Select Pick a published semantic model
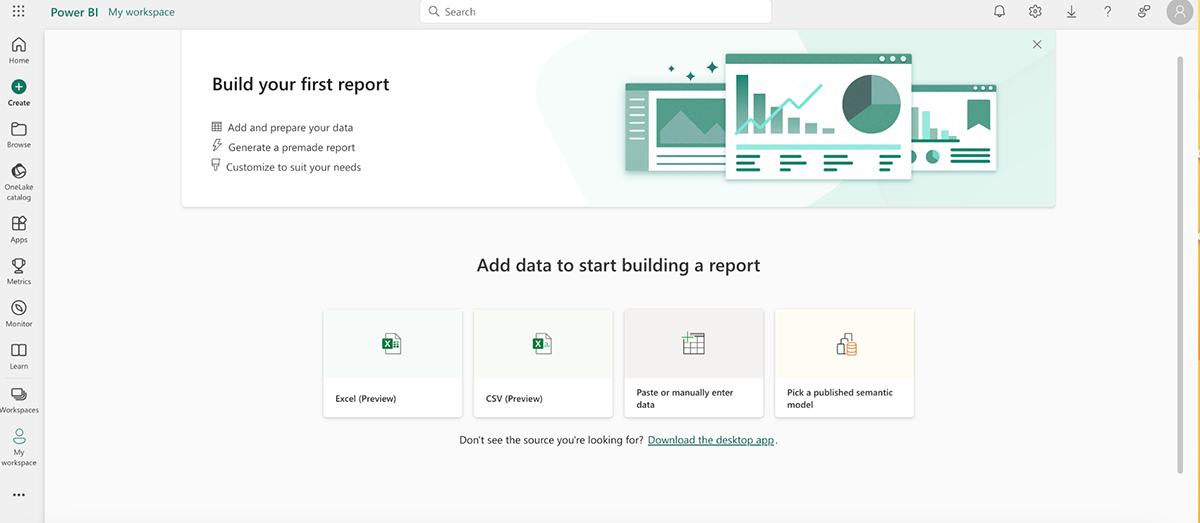The image size is (1200, 523). [x=844, y=363]
